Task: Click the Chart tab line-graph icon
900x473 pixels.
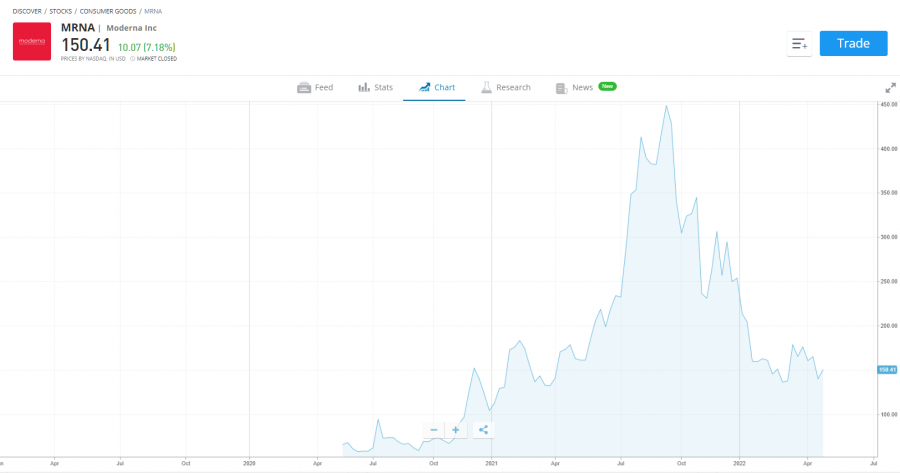Action: point(424,87)
